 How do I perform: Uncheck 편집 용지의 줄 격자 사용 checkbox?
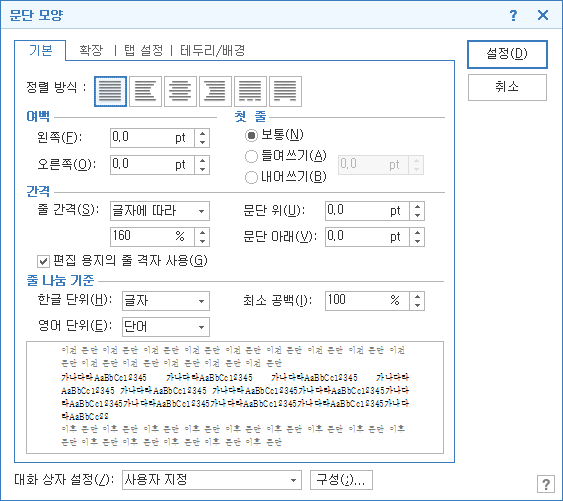point(43,261)
